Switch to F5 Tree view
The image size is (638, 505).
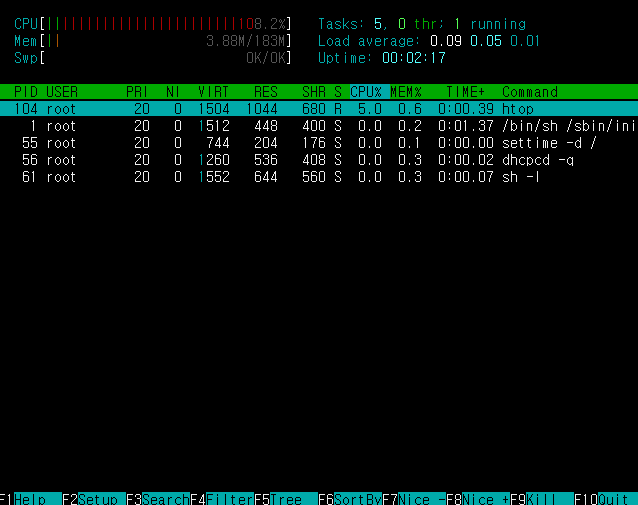[286, 499]
